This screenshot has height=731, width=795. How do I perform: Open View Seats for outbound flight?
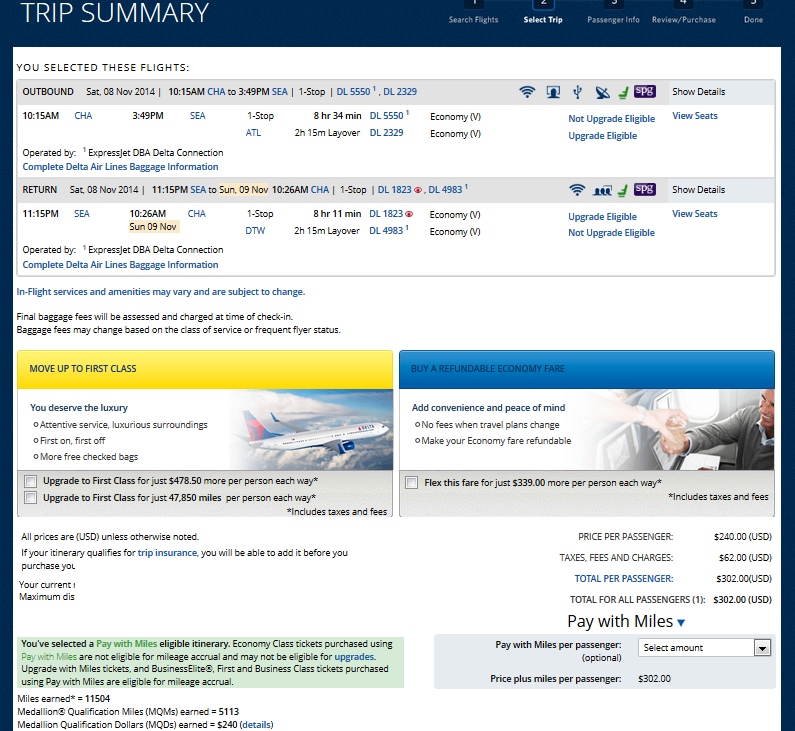click(694, 116)
